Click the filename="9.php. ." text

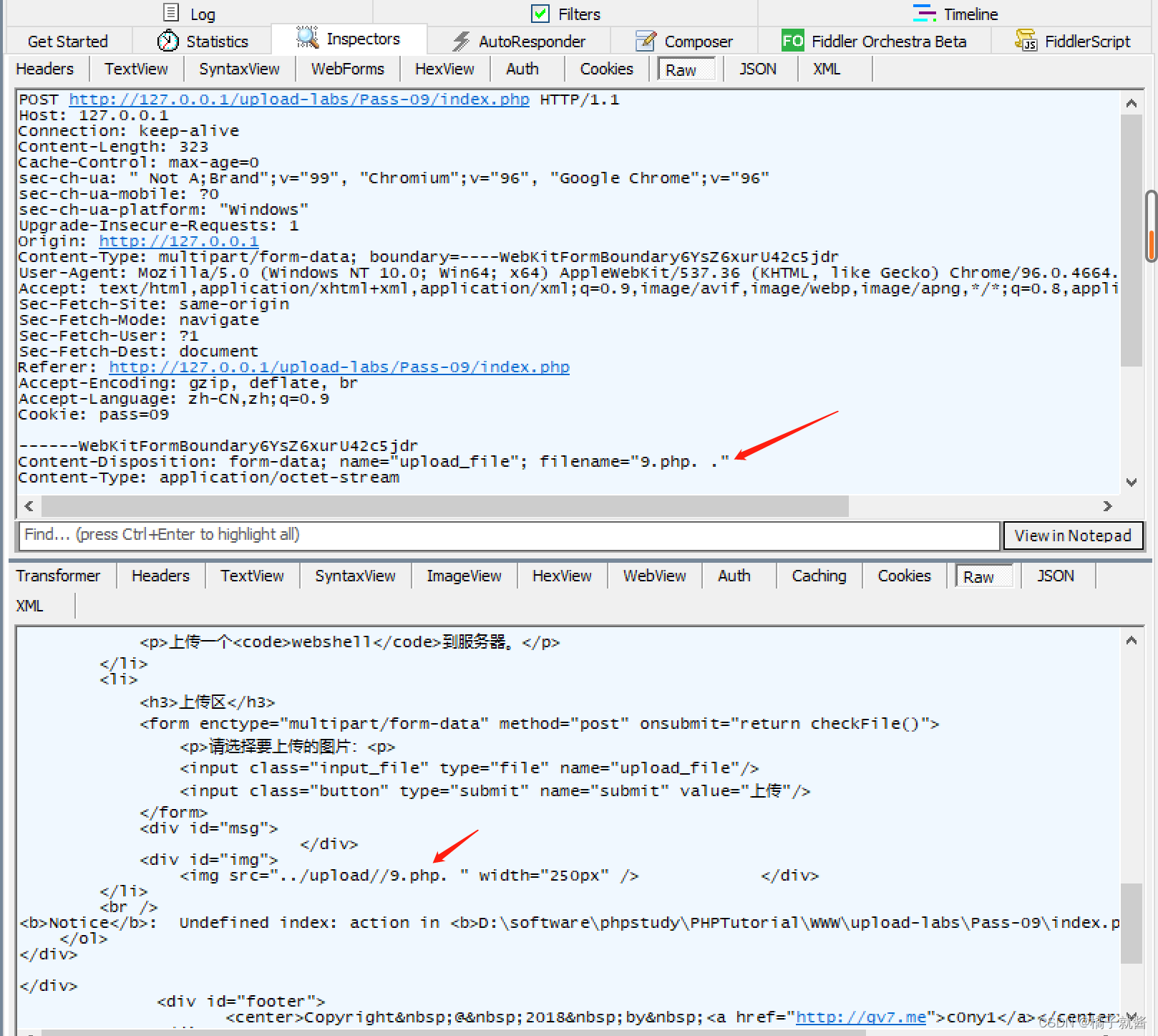click(634, 462)
